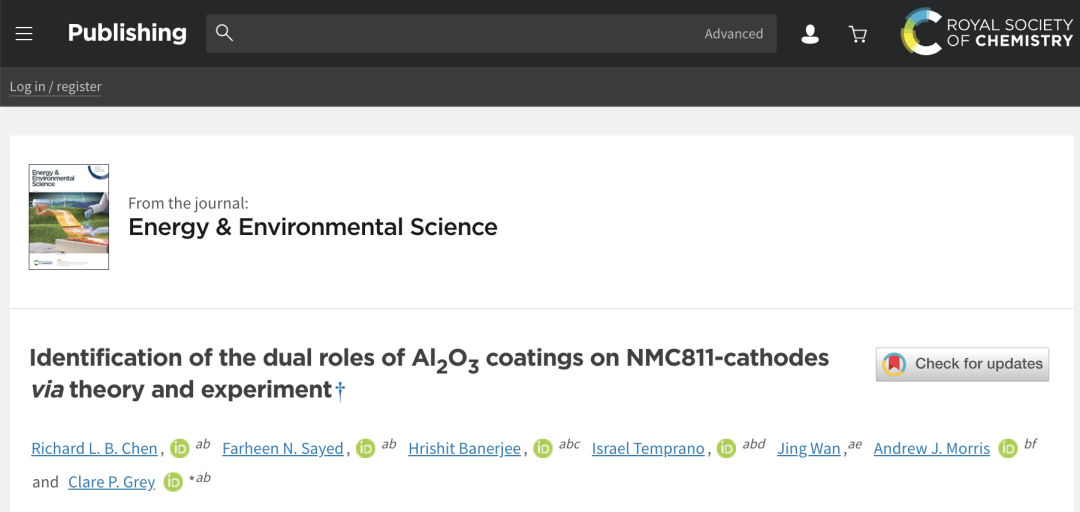The image size is (1080, 512).
Task: Open the user account icon
Action: (810, 34)
